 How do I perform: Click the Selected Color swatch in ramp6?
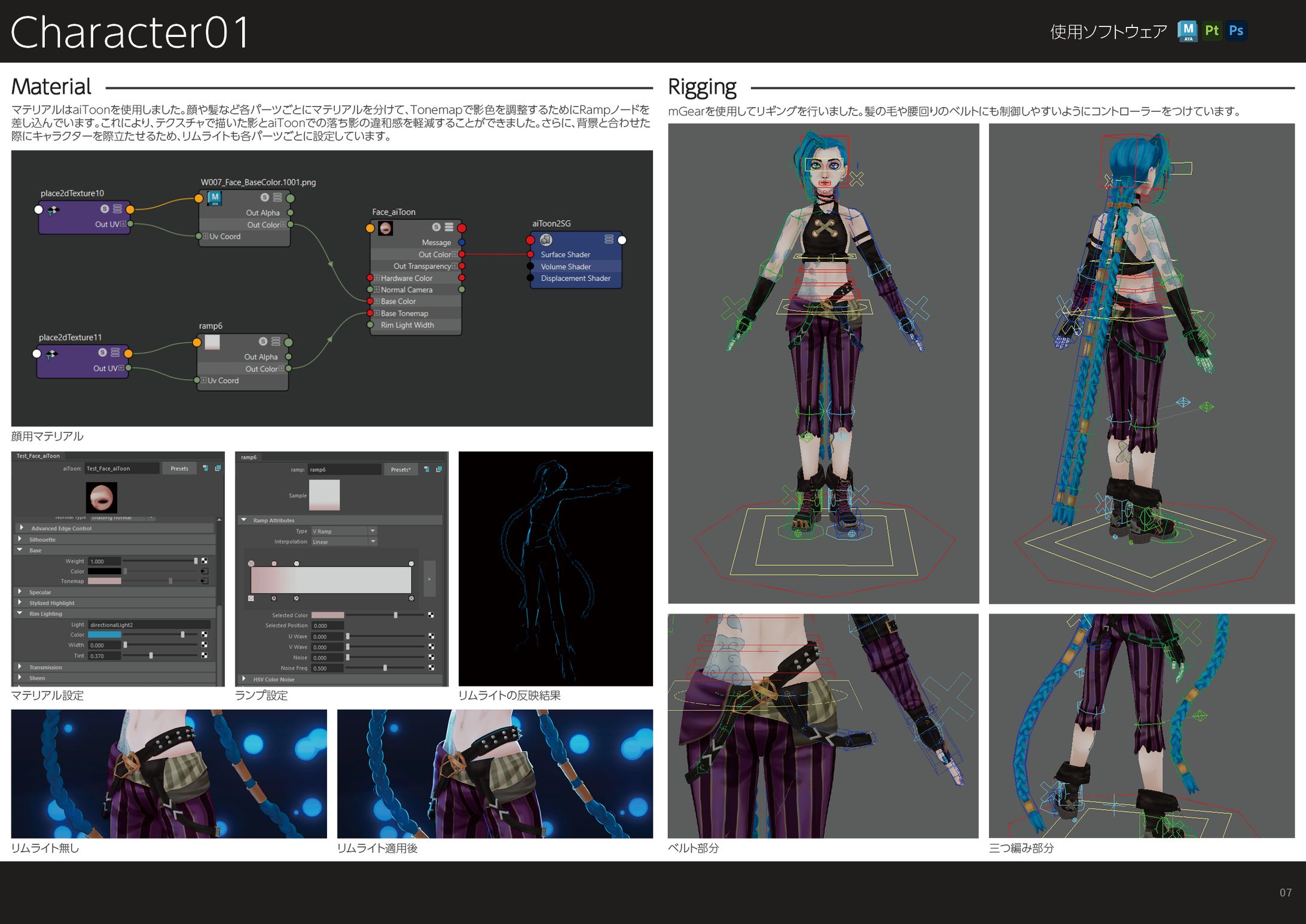[328, 615]
